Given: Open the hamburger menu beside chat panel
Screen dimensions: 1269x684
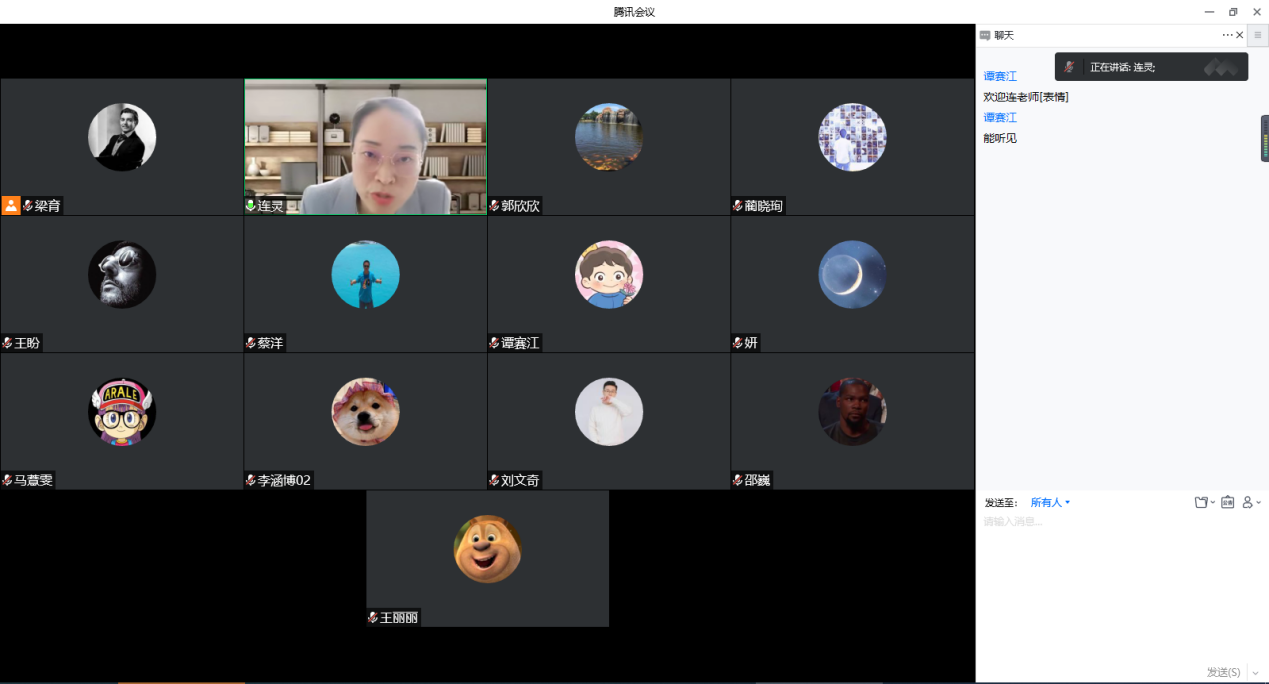Looking at the screenshot, I should coord(1258,35).
